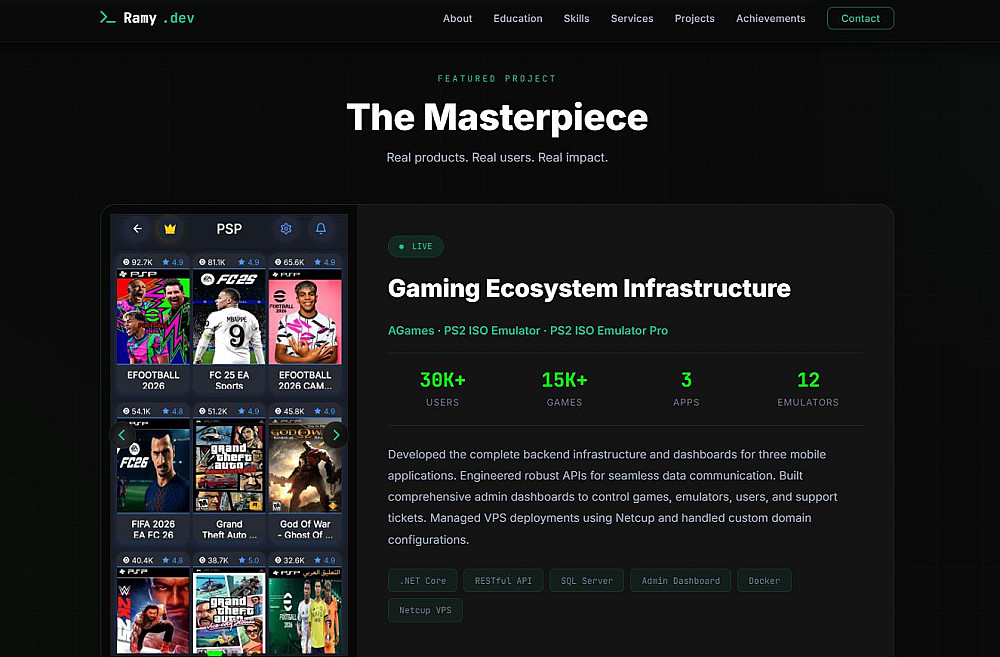This screenshot has width=1000, height=657.
Task: Show previous screenshot with left carousel arrow
Action: click(122, 435)
